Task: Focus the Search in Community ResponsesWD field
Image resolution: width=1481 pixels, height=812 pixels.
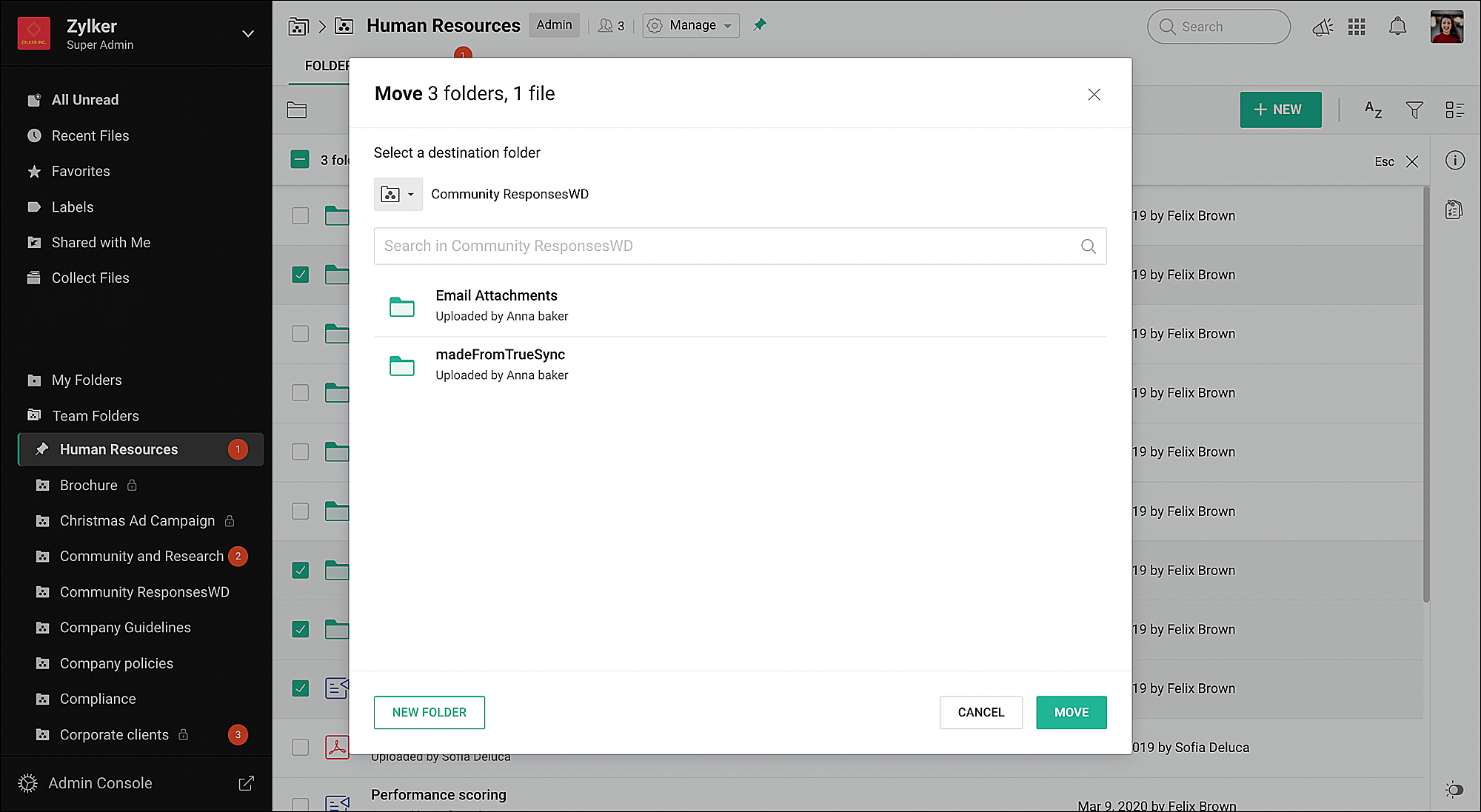Action: (x=726, y=246)
